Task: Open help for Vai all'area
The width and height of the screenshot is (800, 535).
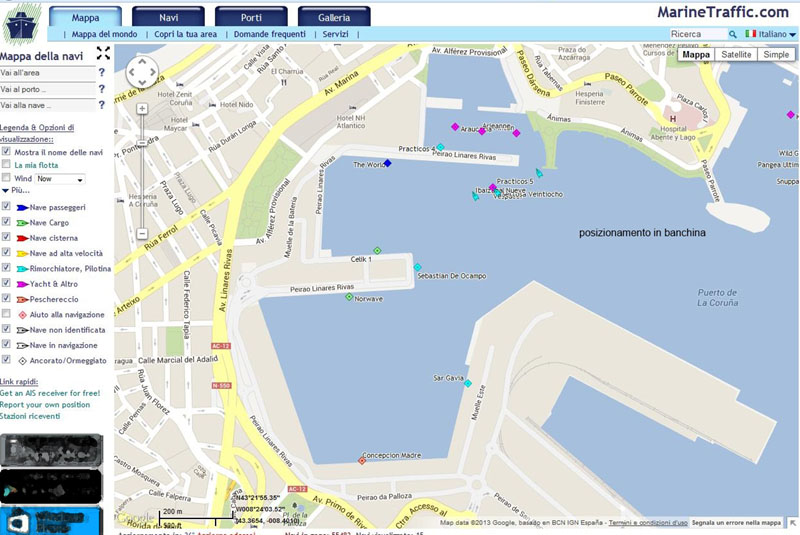Action: pos(102,72)
